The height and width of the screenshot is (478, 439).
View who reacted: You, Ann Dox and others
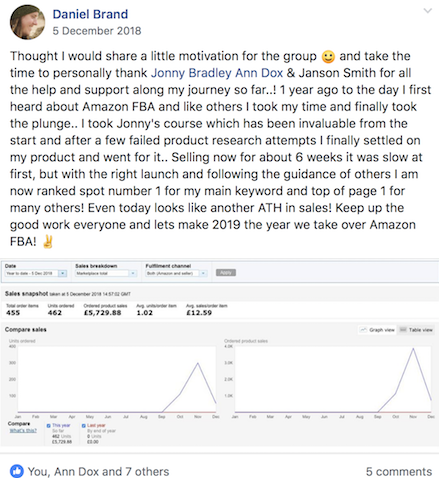coord(98,472)
